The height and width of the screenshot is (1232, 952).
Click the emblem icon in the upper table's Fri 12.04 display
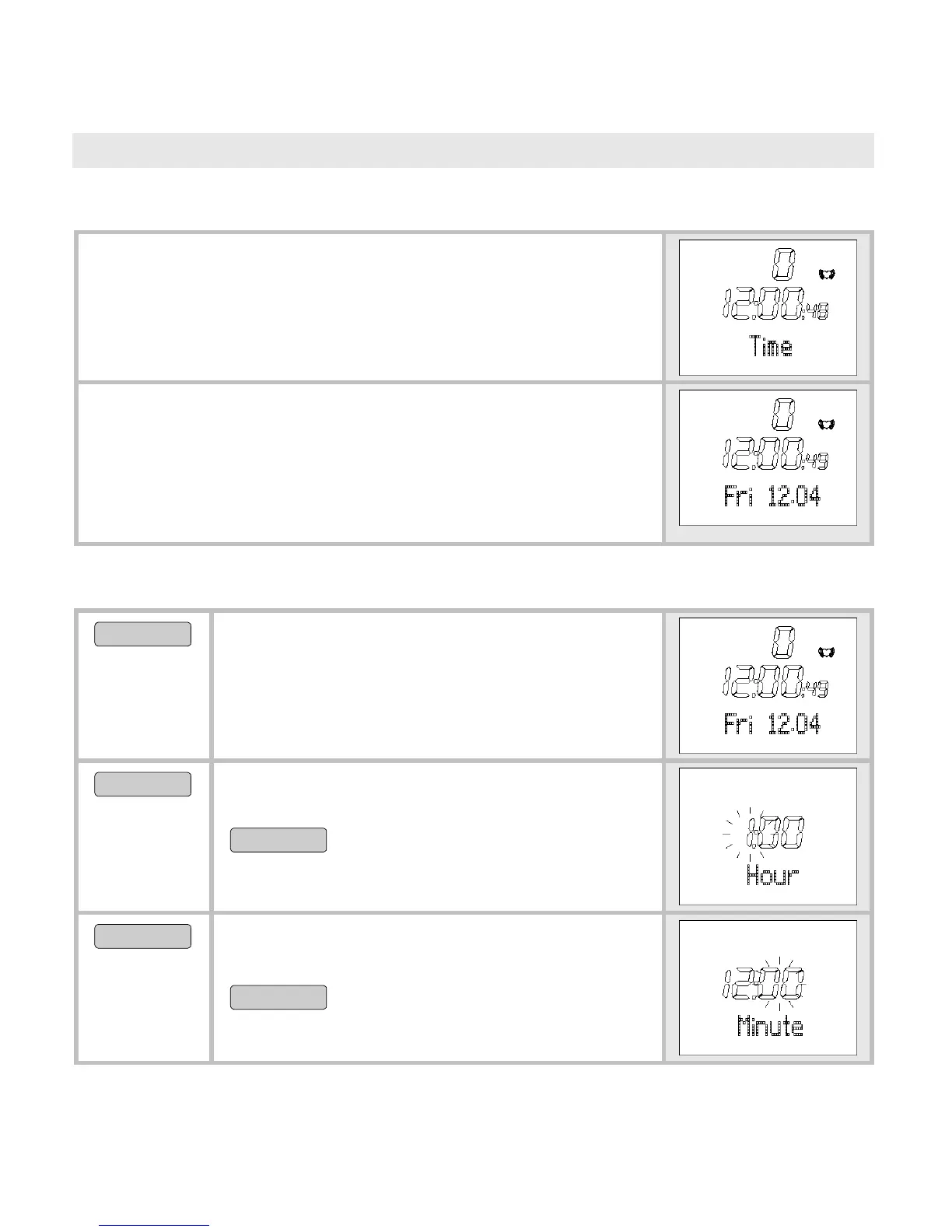point(827,425)
